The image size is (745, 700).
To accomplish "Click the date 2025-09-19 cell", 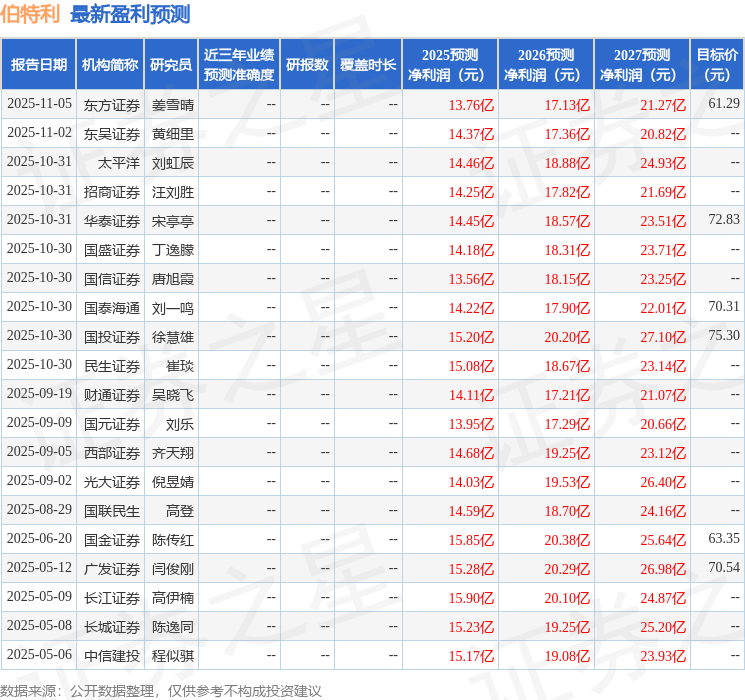I will coord(39,393).
